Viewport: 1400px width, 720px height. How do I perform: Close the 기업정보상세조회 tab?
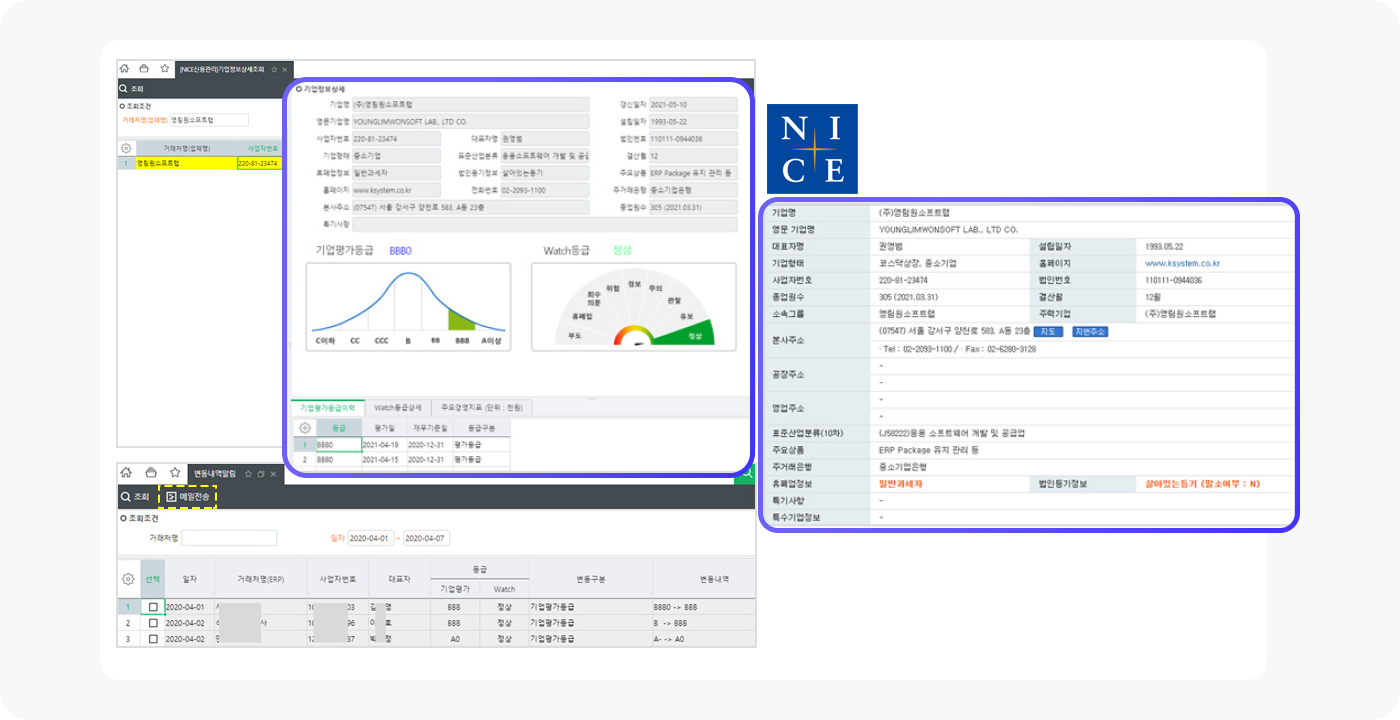pos(285,69)
